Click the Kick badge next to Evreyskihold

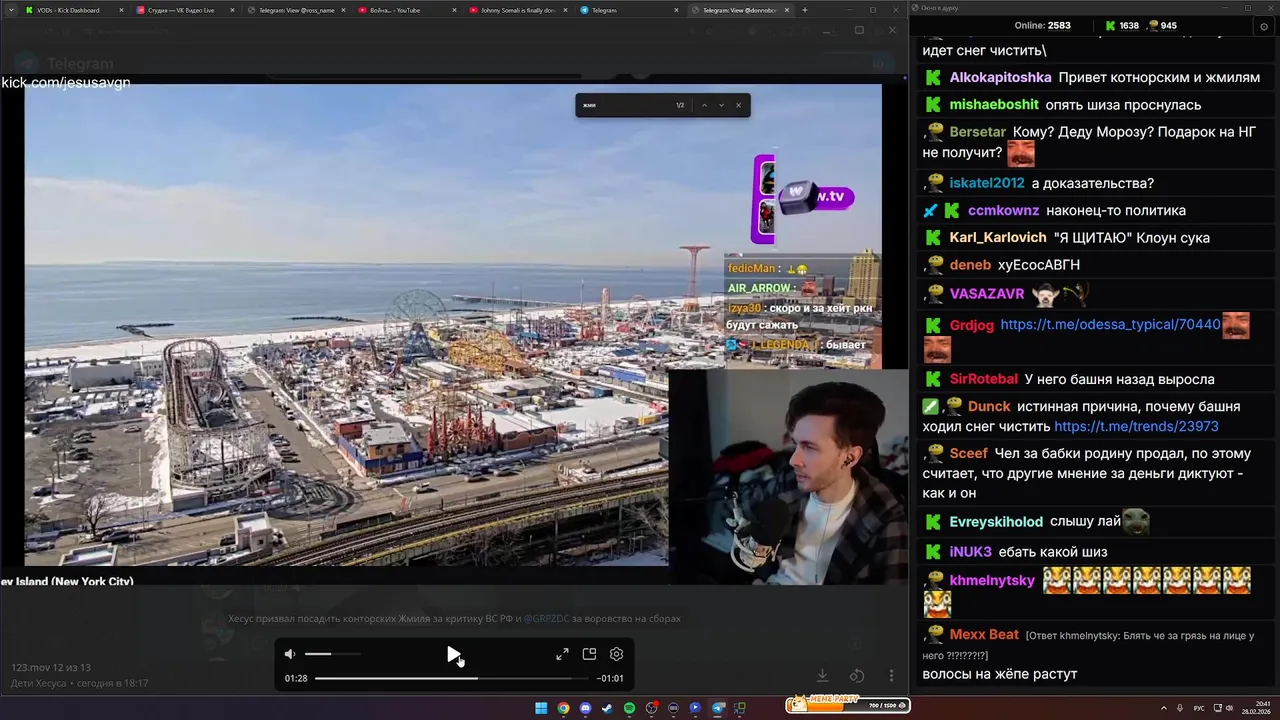pyautogui.click(x=933, y=522)
